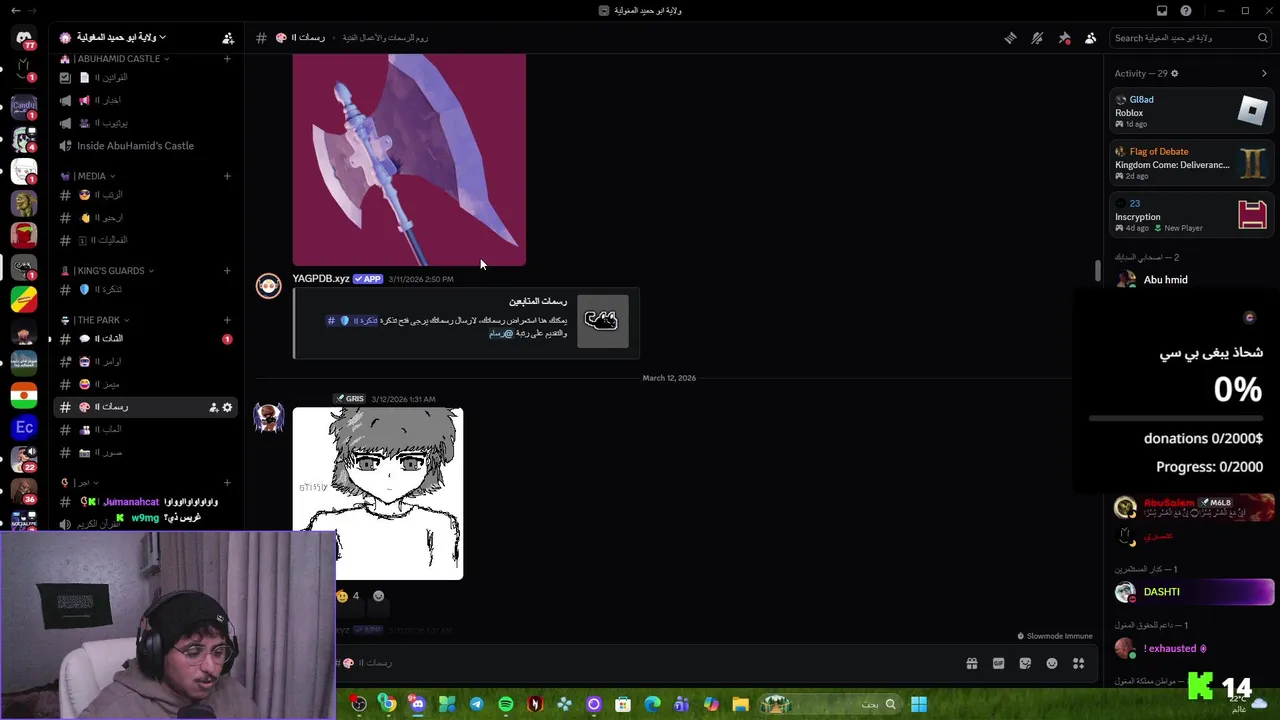
Task: Open the Ec server icon
Action: click(x=24, y=428)
